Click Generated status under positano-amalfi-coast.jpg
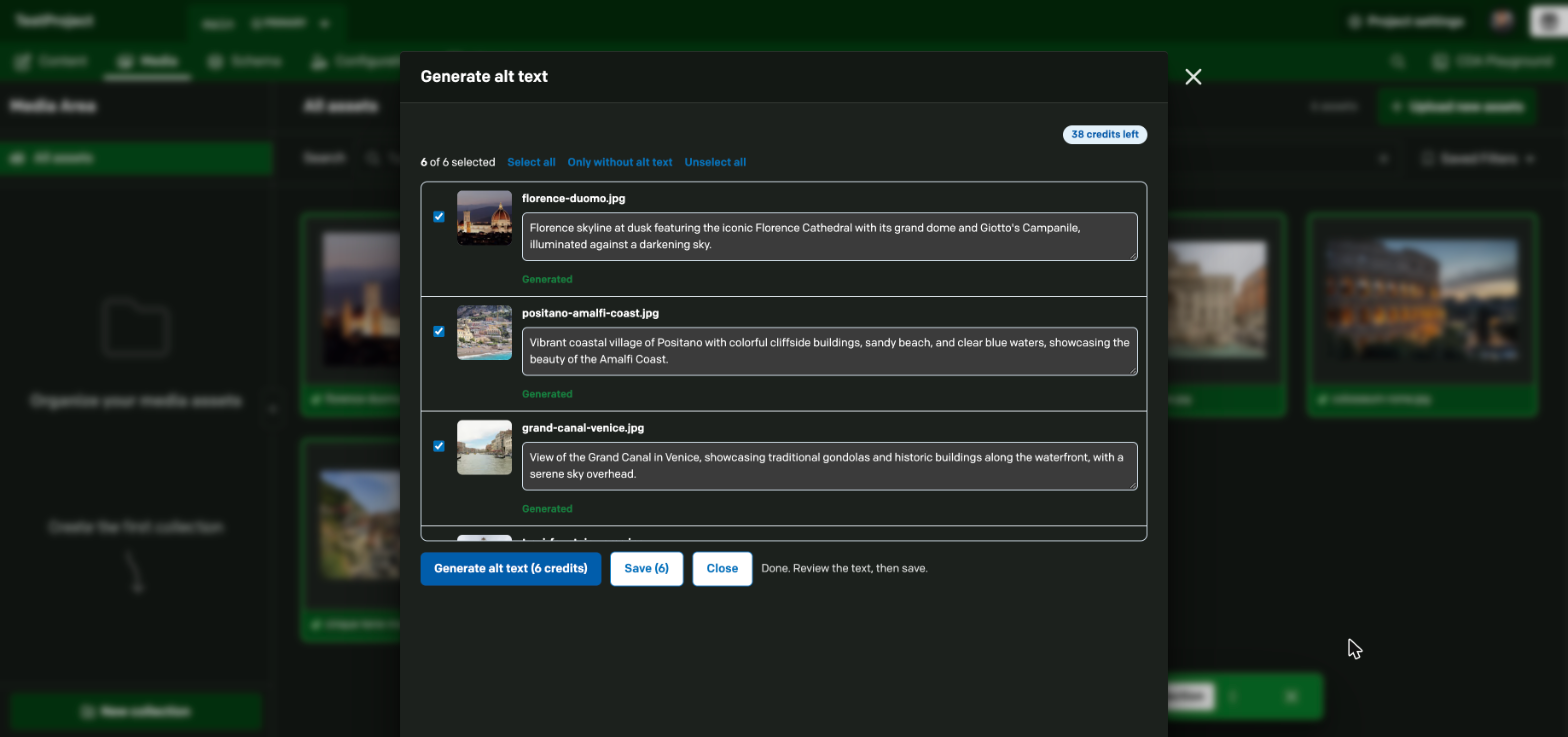The image size is (1568, 737). (x=547, y=394)
